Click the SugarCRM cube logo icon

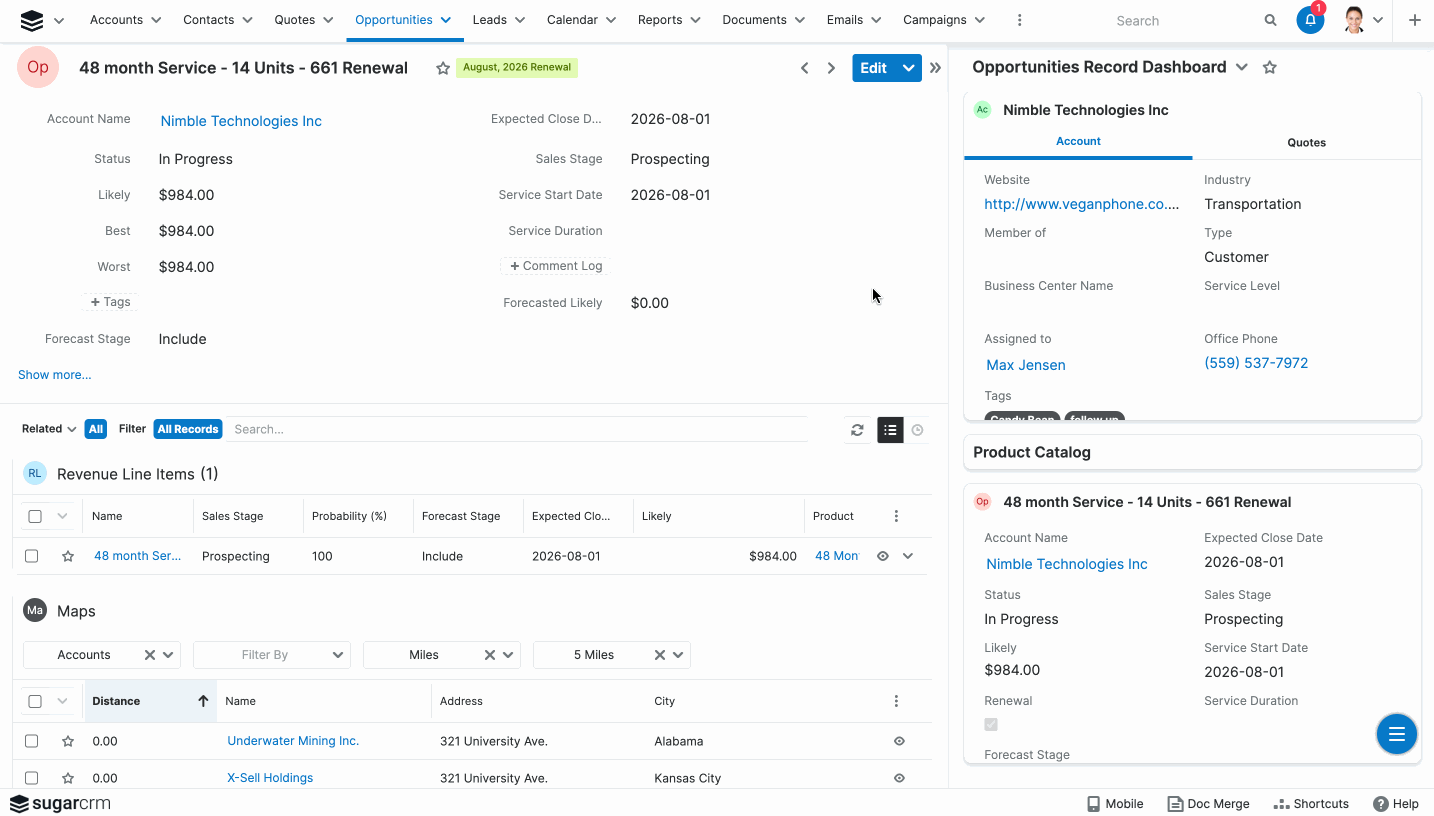(32, 20)
